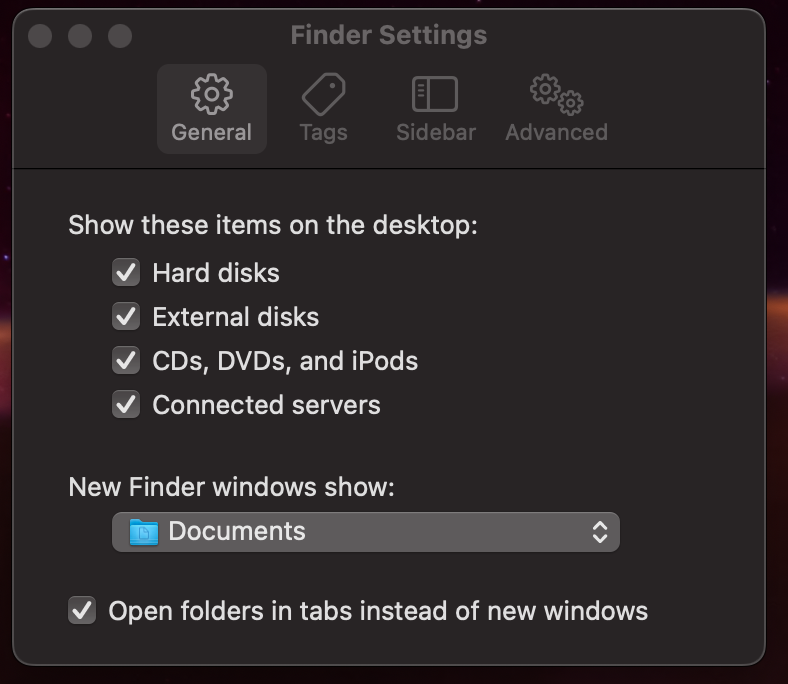Click the dropdown up-down chevron arrows
Viewport: 788px width, 684px height.
coord(600,532)
